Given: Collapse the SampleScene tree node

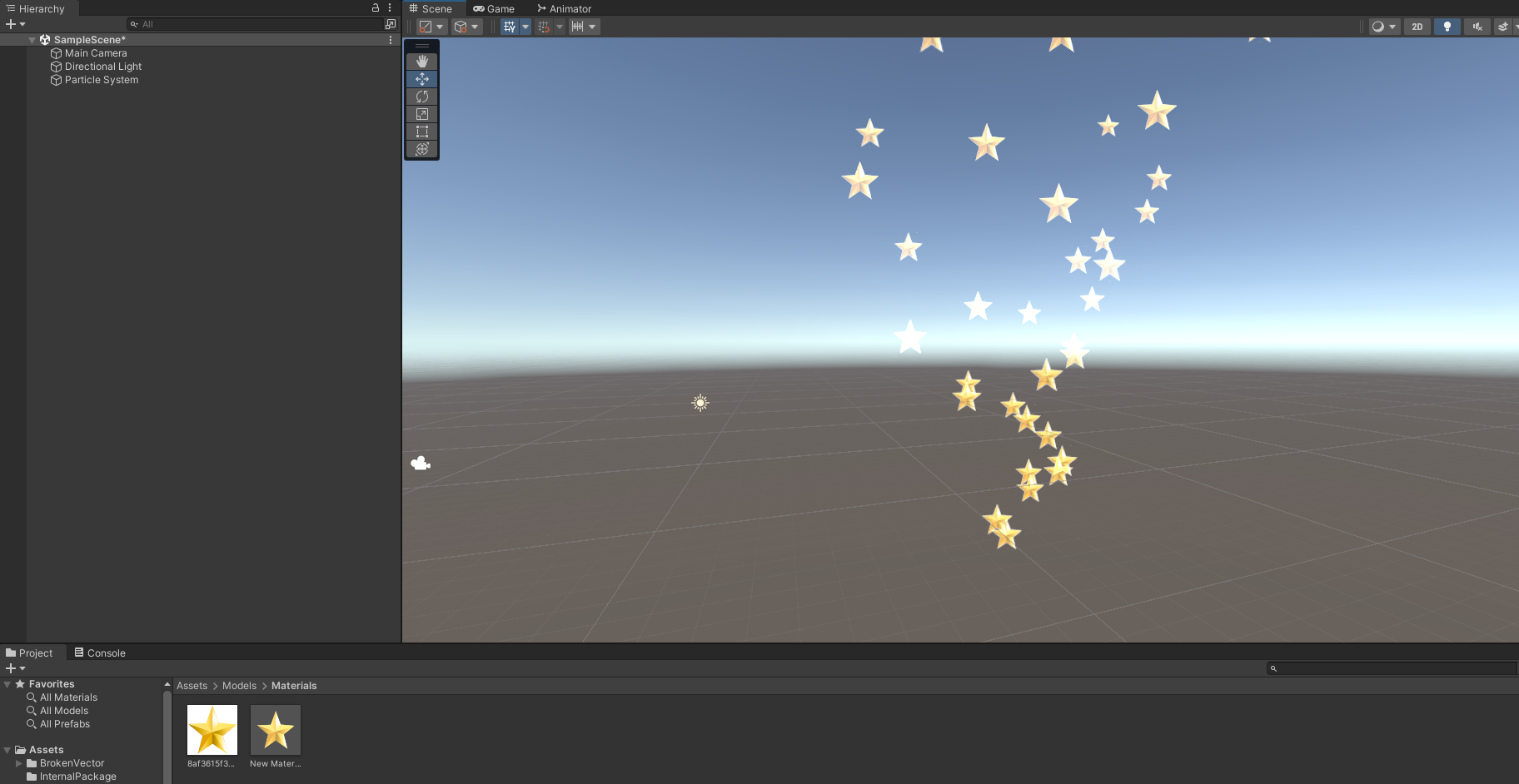Looking at the screenshot, I should point(32,40).
